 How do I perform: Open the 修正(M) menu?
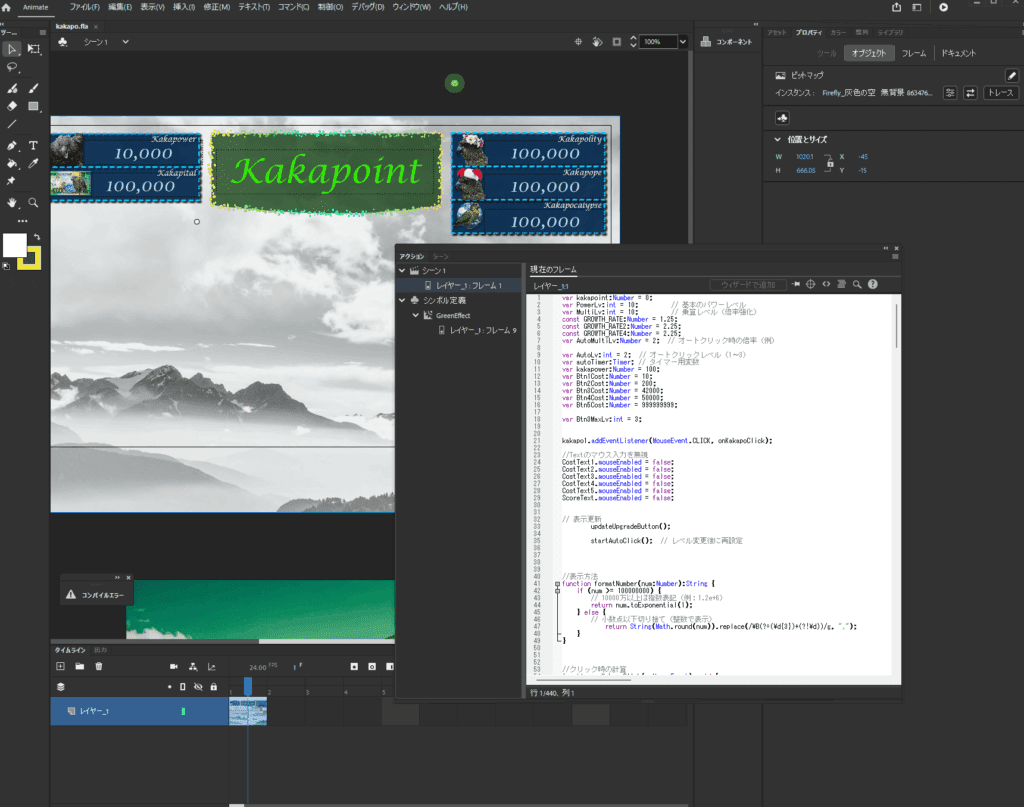coord(215,7)
